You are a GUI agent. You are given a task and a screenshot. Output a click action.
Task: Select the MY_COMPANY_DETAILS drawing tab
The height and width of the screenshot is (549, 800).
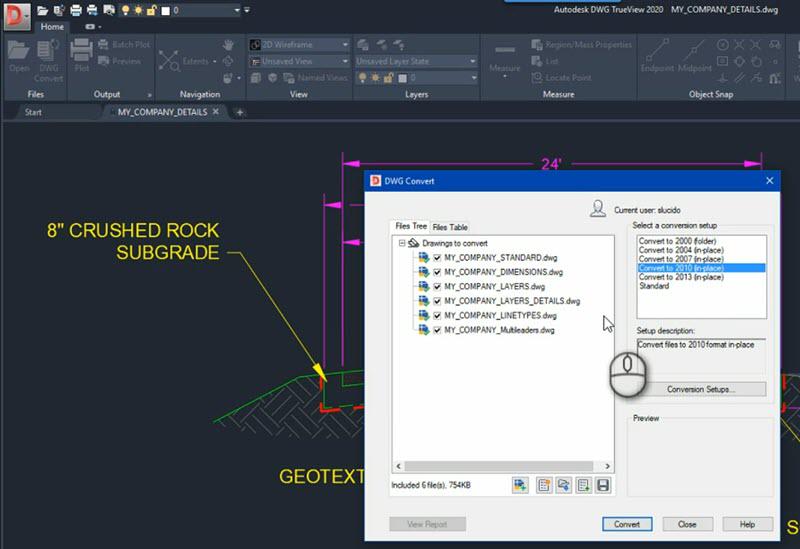point(162,112)
